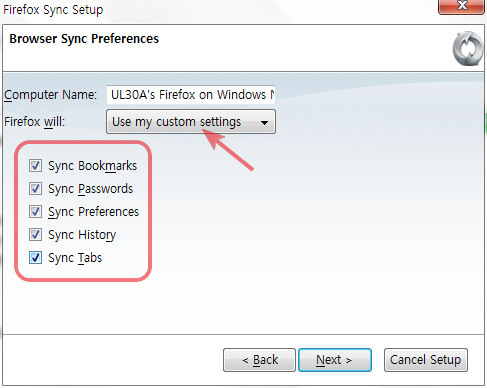Click the circular sync arrows icon

(x=468, y=49)
